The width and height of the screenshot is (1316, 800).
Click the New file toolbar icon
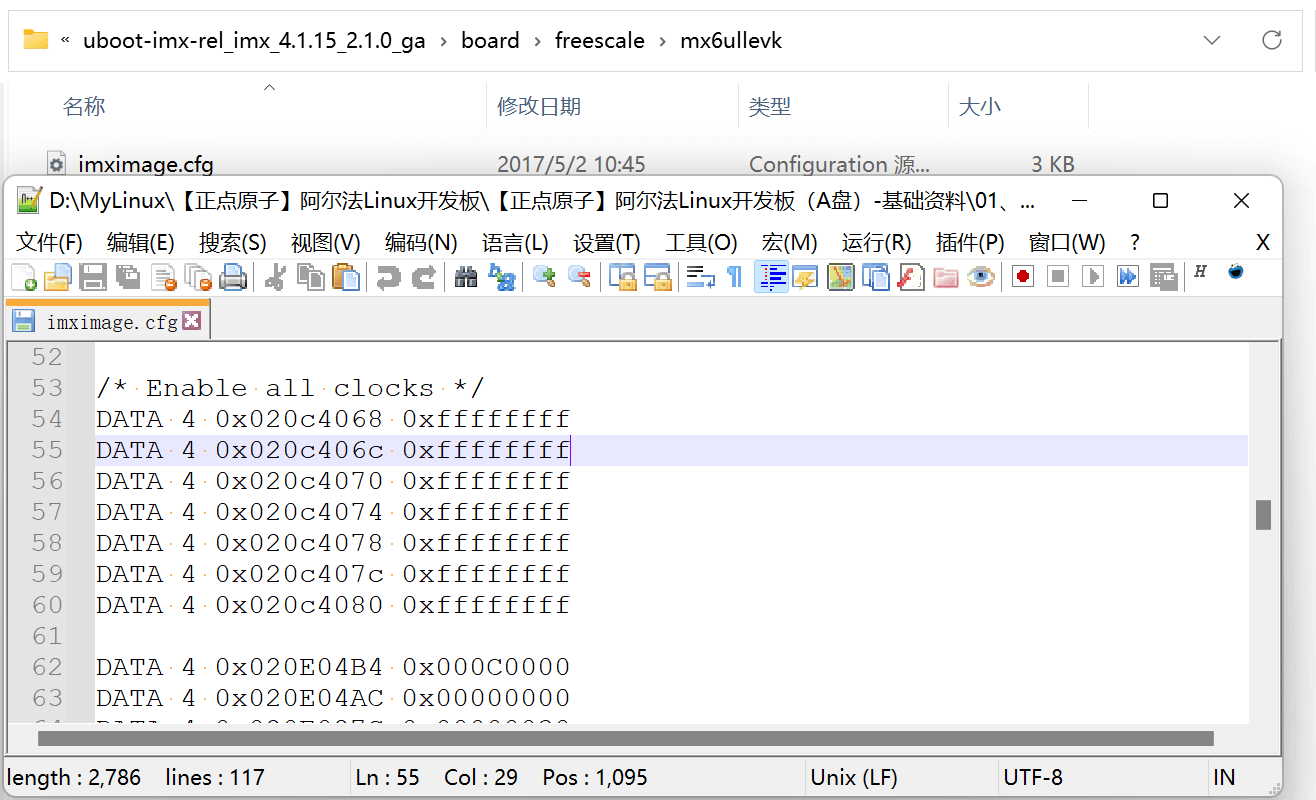click(x=23, y=277)
